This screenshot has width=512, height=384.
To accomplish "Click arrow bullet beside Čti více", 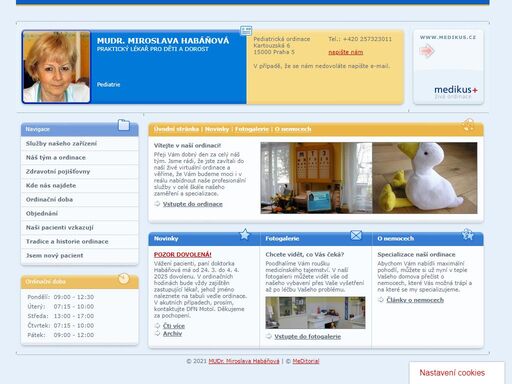I will 157,325.
